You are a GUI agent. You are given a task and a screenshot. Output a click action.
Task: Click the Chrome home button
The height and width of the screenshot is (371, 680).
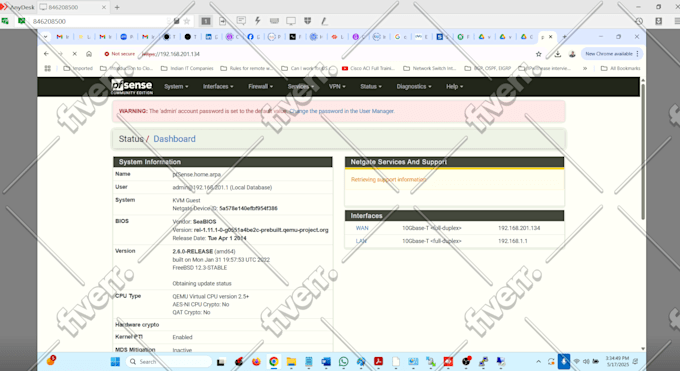(89, 54)
